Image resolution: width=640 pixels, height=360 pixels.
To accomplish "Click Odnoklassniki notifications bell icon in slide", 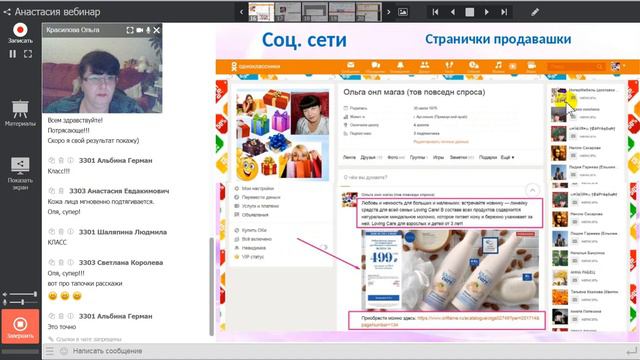I will [x=400, y=65].
